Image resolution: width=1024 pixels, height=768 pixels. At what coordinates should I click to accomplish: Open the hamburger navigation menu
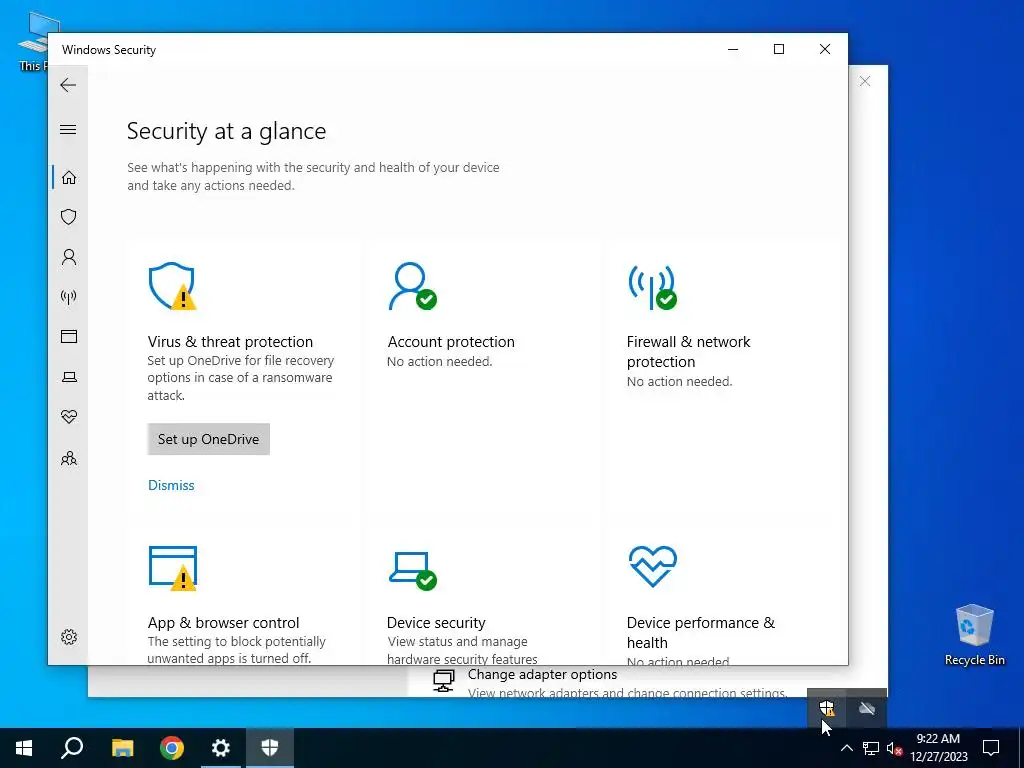(x=68, y=129)
